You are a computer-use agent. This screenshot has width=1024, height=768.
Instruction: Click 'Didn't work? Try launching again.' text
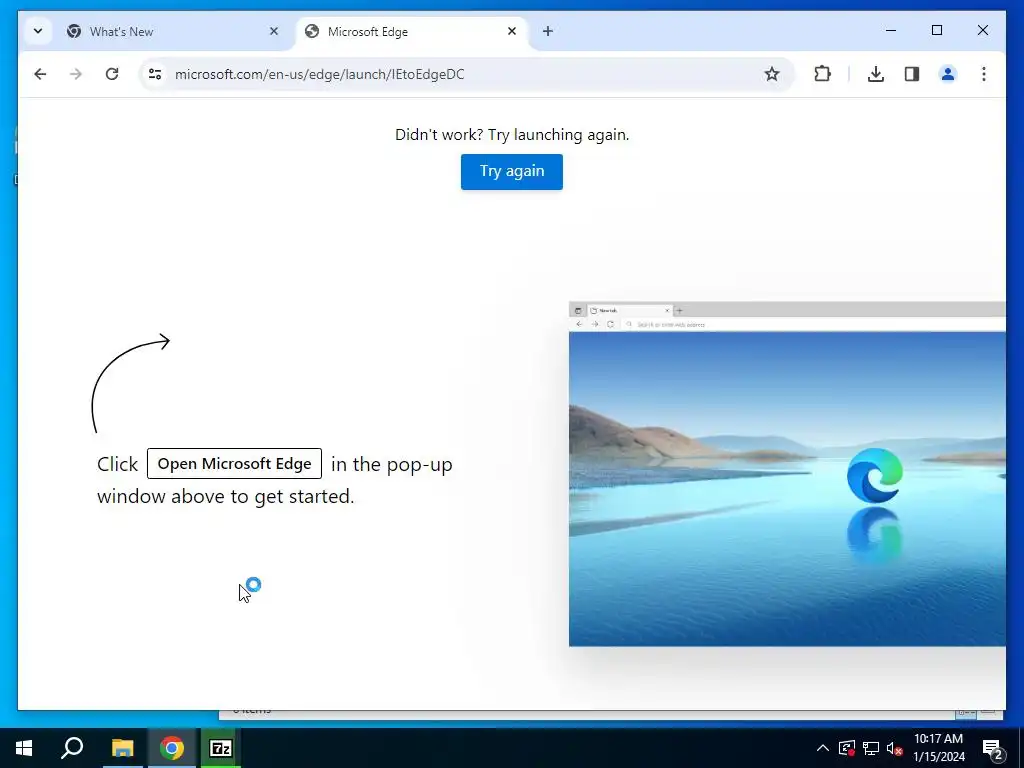click(x=512, y=135)
